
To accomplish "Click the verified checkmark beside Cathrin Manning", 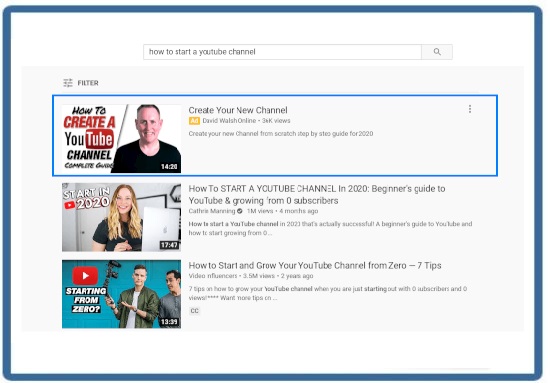I will tap(240, 211).
